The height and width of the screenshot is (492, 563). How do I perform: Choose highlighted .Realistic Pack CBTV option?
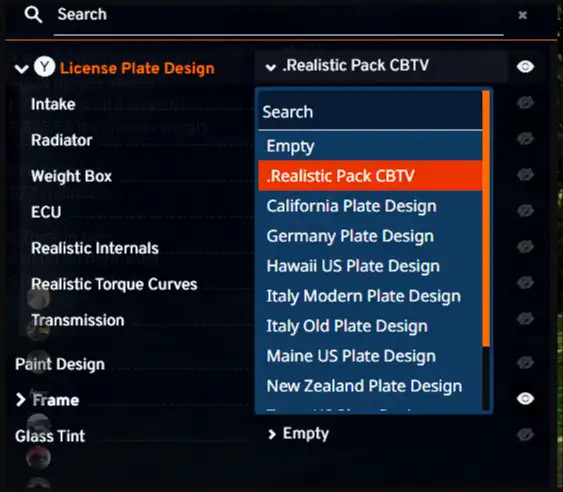[370, 176]
